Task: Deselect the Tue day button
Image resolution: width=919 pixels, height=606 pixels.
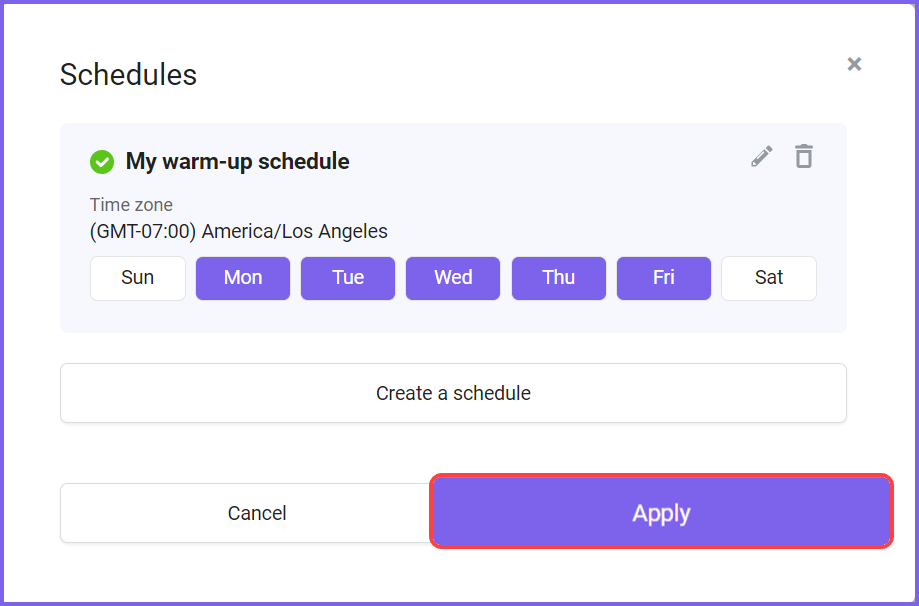Action: click(x=348, y=278)
